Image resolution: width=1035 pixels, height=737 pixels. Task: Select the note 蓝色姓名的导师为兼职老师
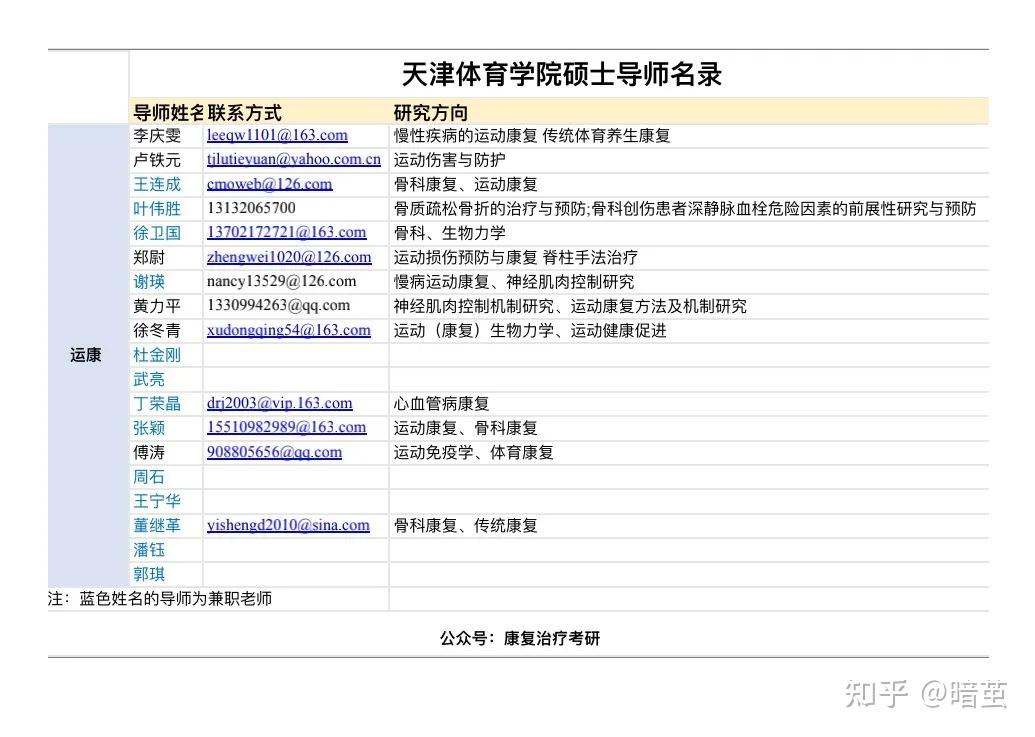pos(176,599)
